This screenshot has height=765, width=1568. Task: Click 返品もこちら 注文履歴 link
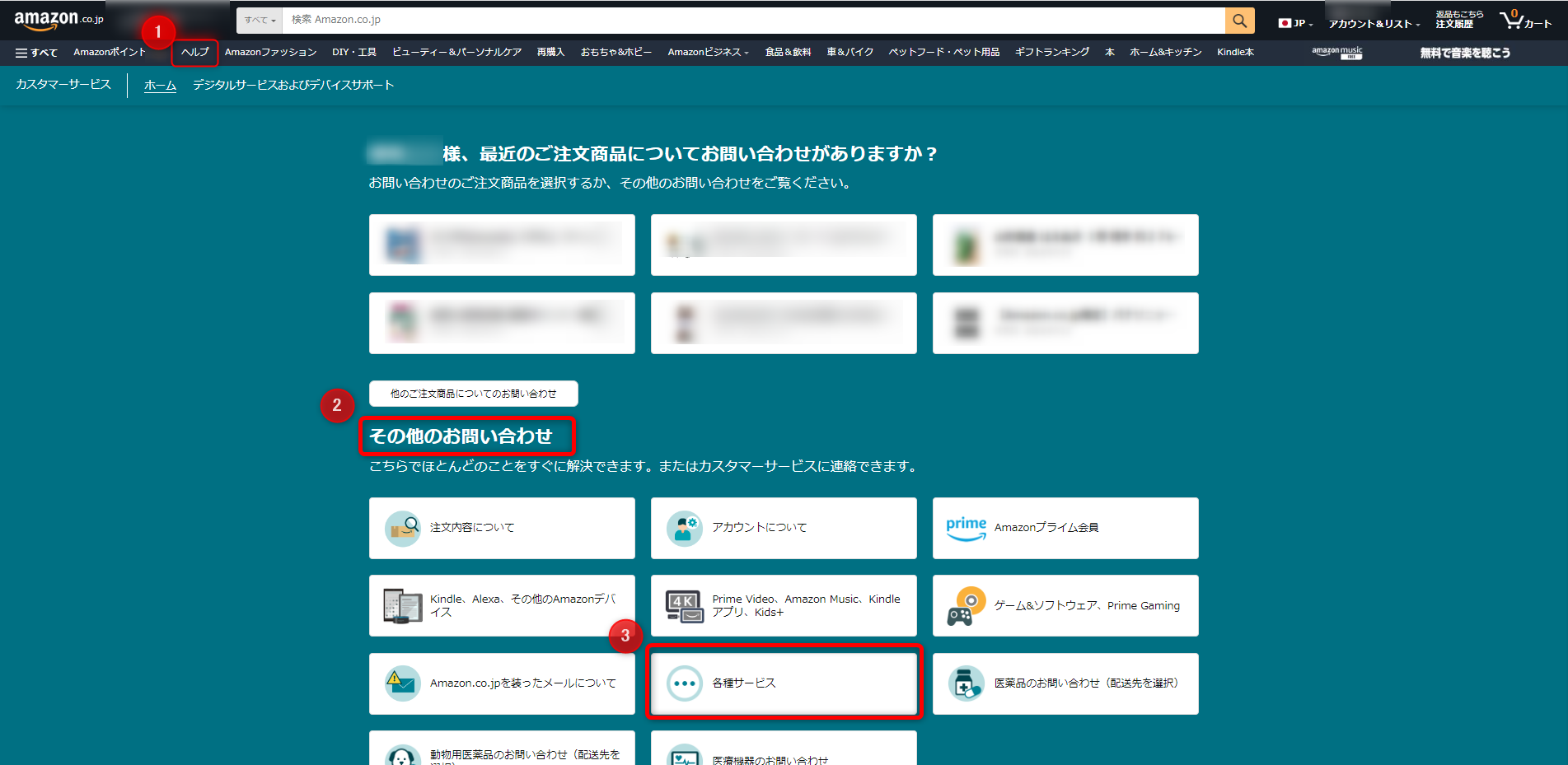point(1459,20)
